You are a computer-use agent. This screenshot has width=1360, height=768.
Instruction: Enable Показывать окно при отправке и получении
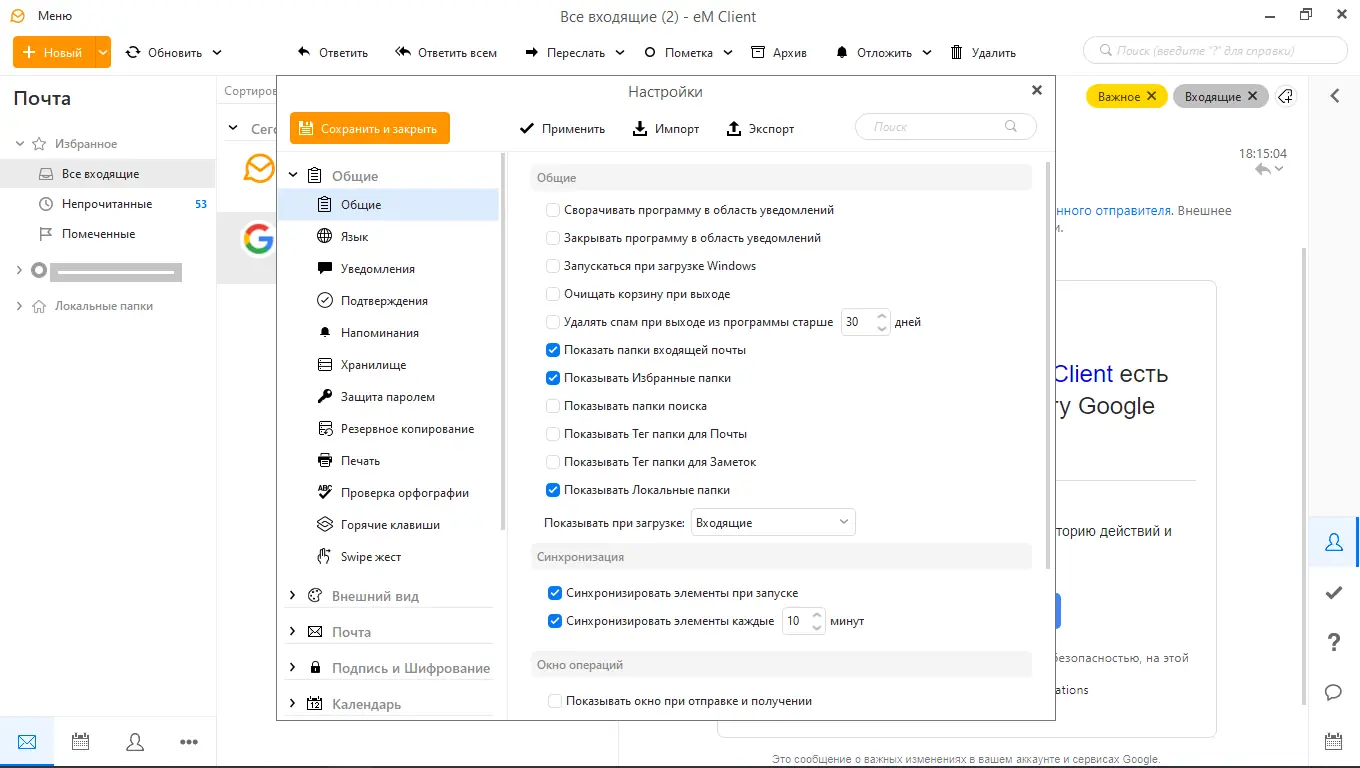(555, 701)
